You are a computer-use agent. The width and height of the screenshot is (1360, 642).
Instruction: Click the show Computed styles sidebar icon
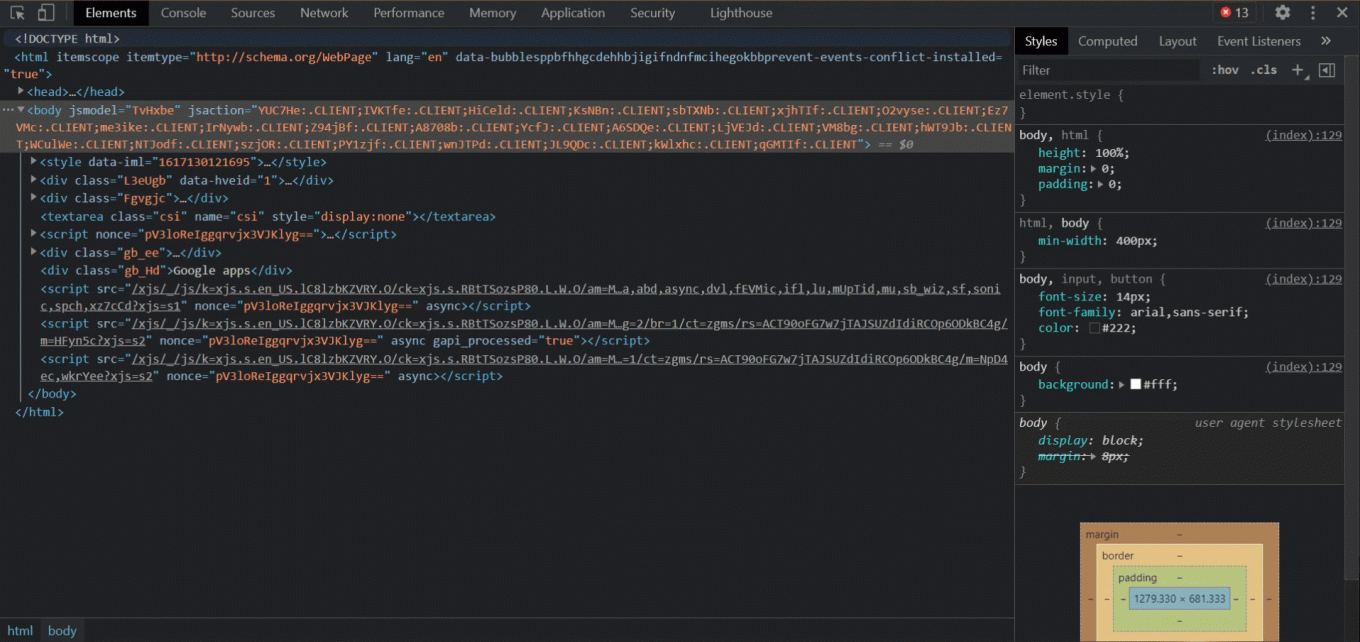tap(1108, 41)
